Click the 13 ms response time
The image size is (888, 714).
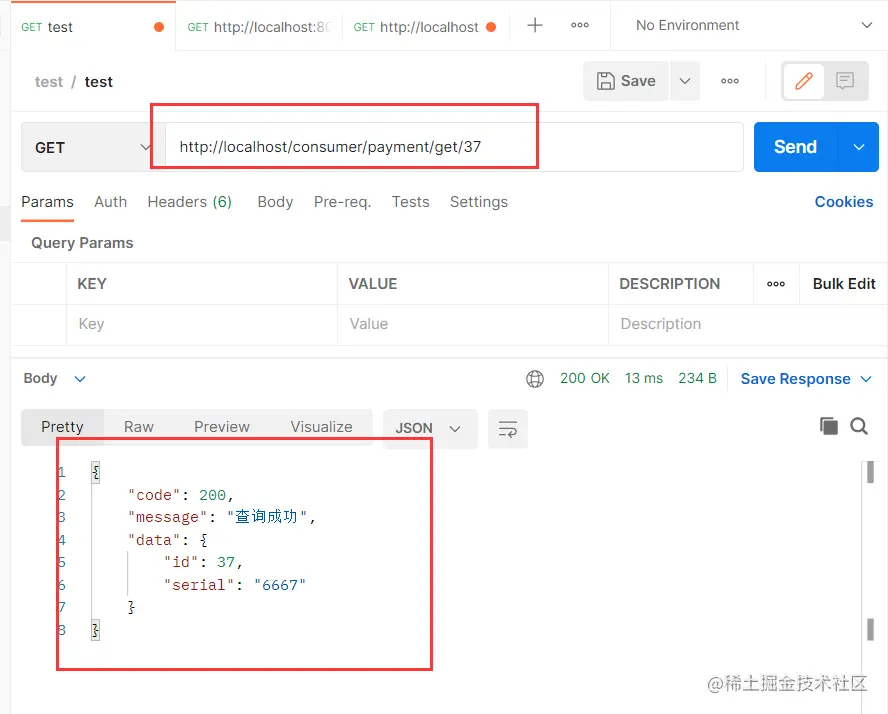pyautogui.click(x=643, y=378)
